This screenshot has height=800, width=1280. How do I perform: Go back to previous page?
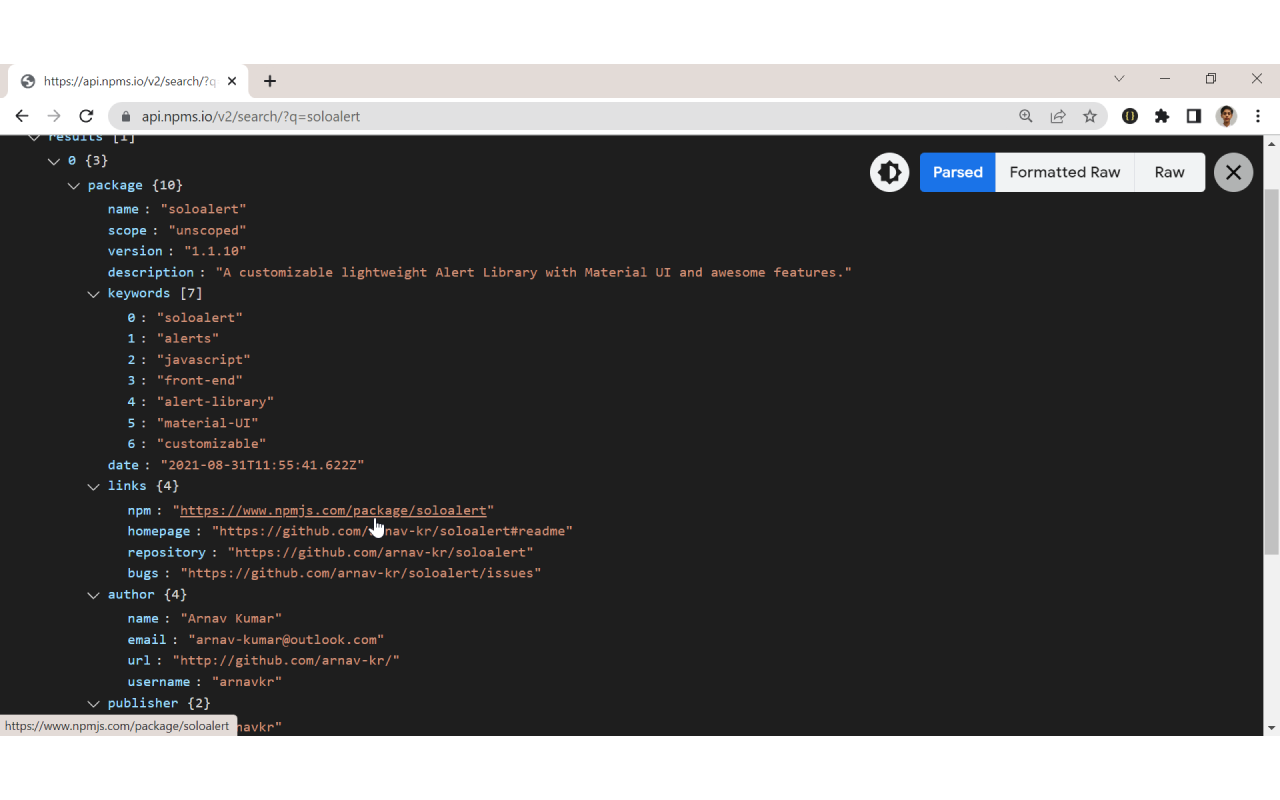click(22, 116)
